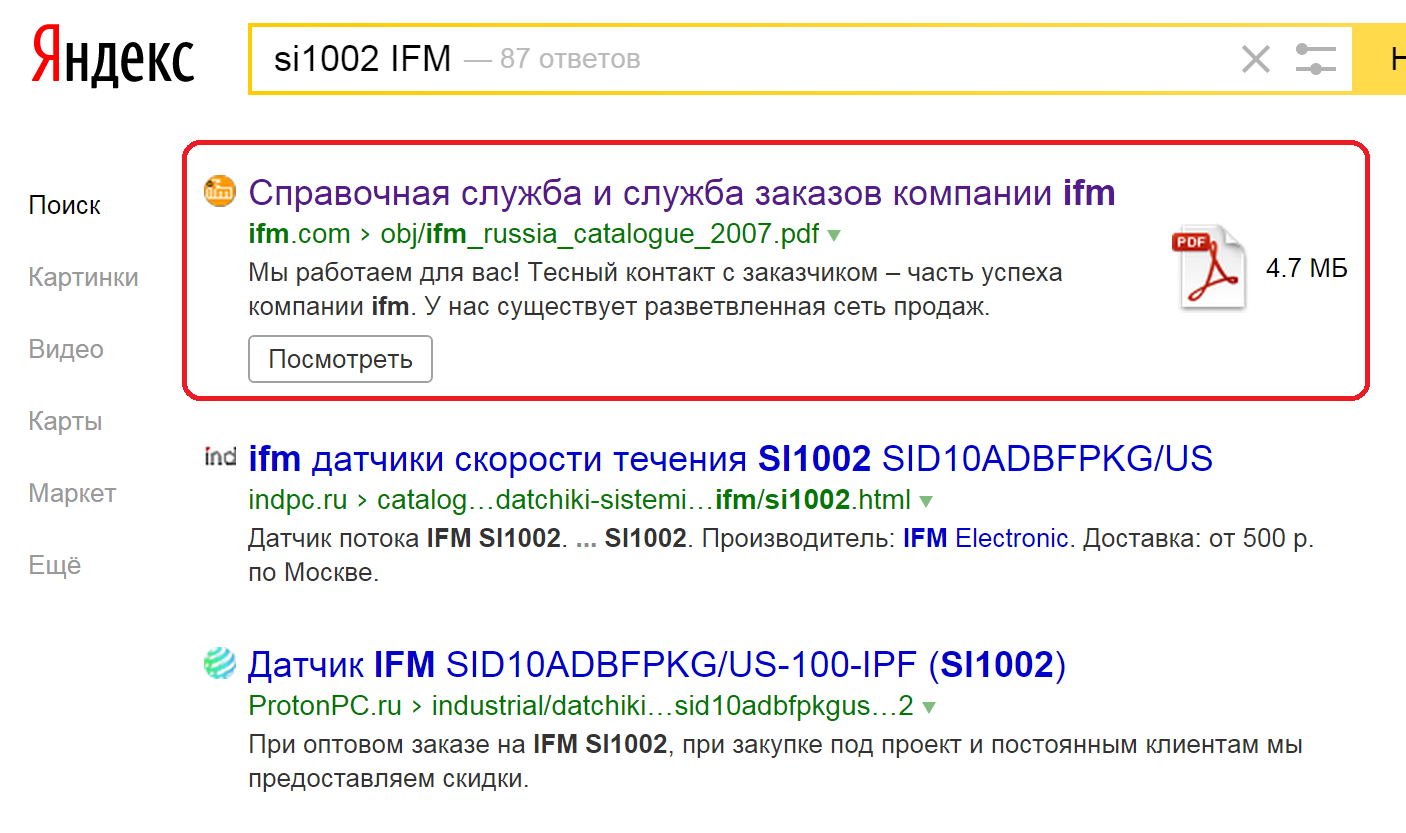The image size is (1406, 833).
Task: Select the Поиск tab in the sidebar
Action: [65, 205]
